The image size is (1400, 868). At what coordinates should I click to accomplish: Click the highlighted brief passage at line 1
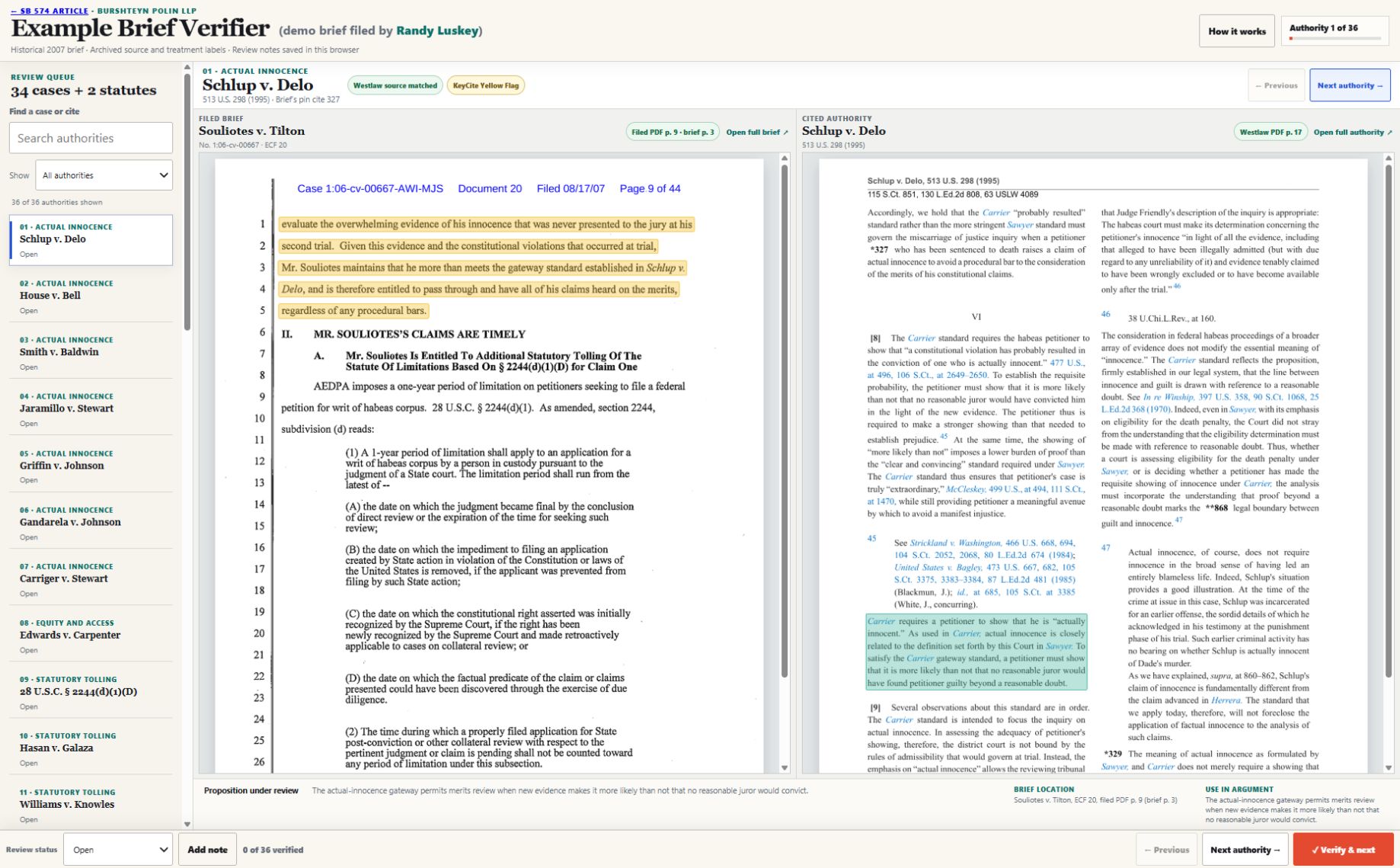coord(487,224)
